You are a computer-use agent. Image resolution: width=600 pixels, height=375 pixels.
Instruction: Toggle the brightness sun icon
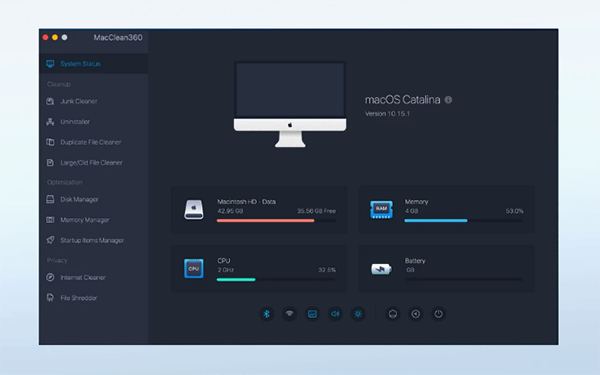tap(358, 314)
